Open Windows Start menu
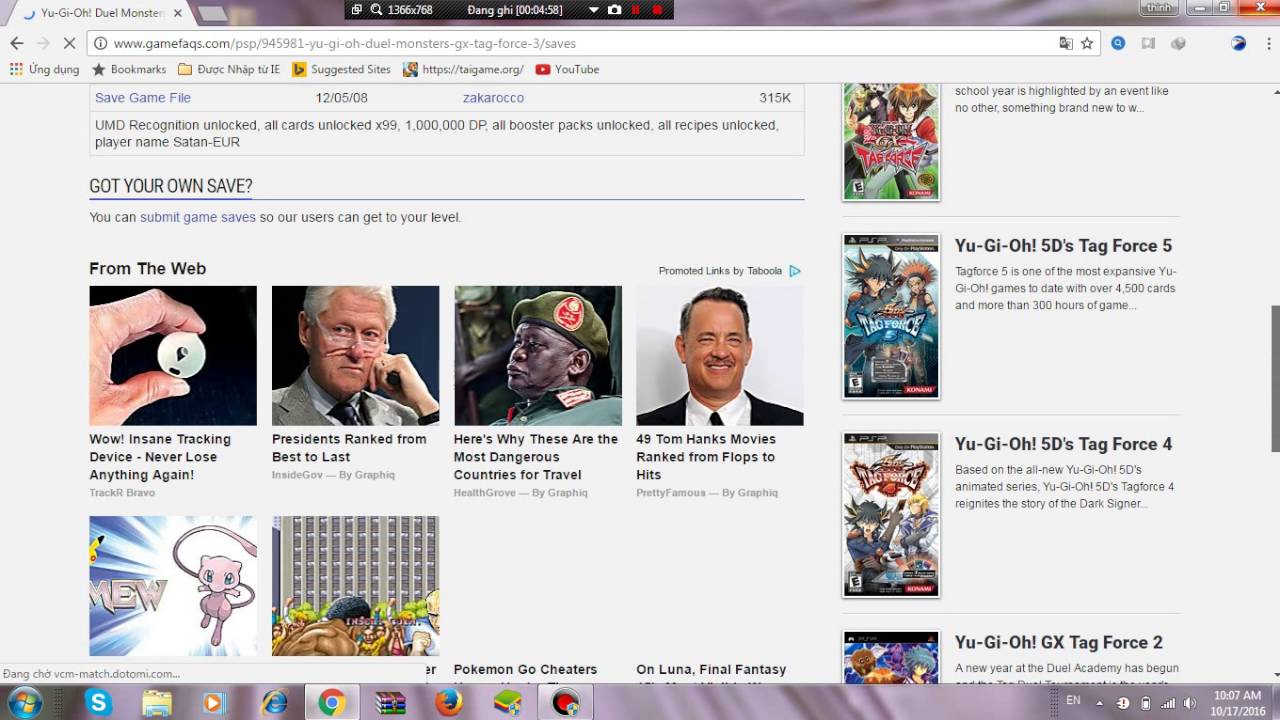Viewport: 1280px width, 720px height. pyautogui.click(x=23, y=703)
